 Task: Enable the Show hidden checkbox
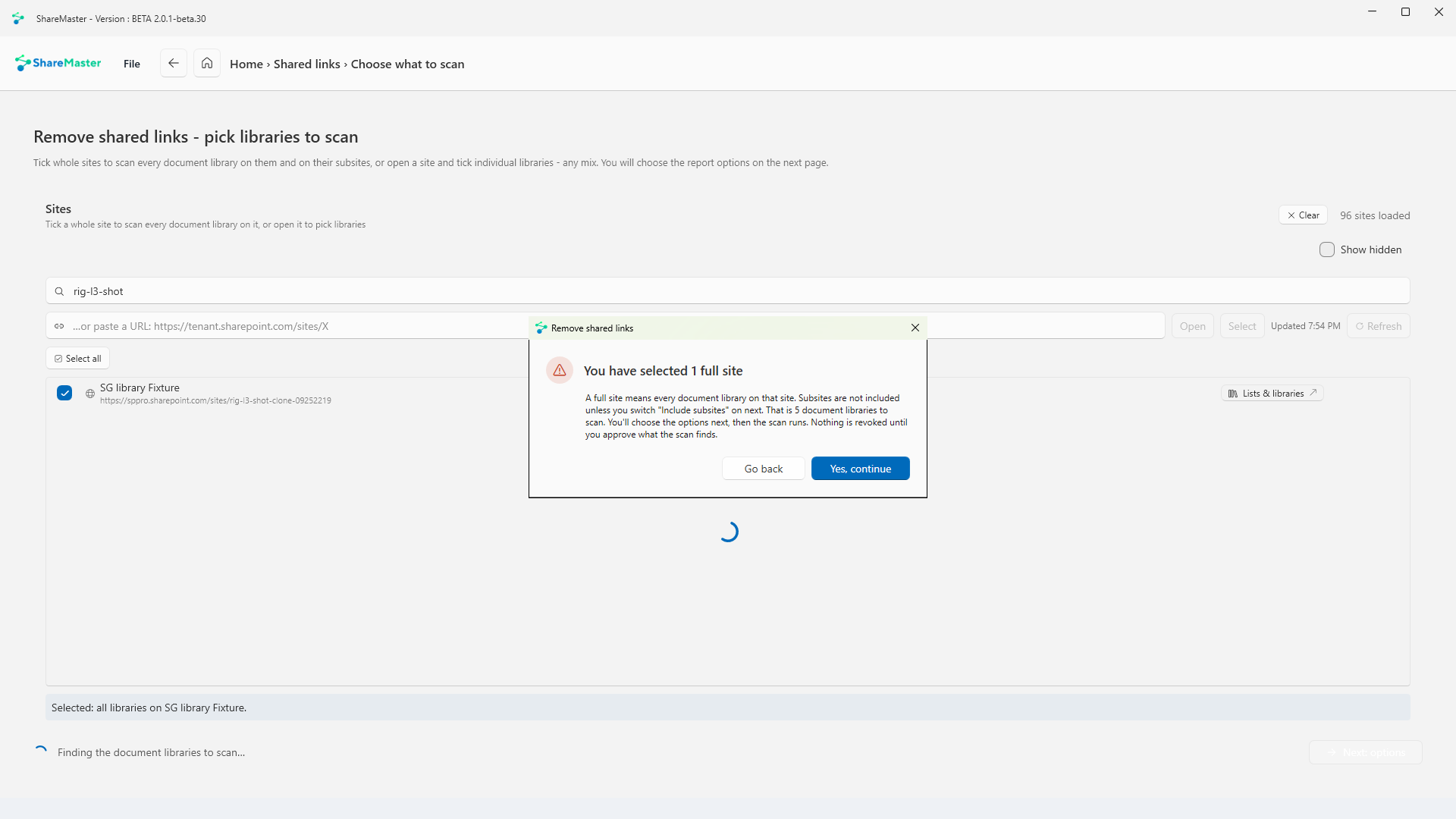pos(1327,249)
